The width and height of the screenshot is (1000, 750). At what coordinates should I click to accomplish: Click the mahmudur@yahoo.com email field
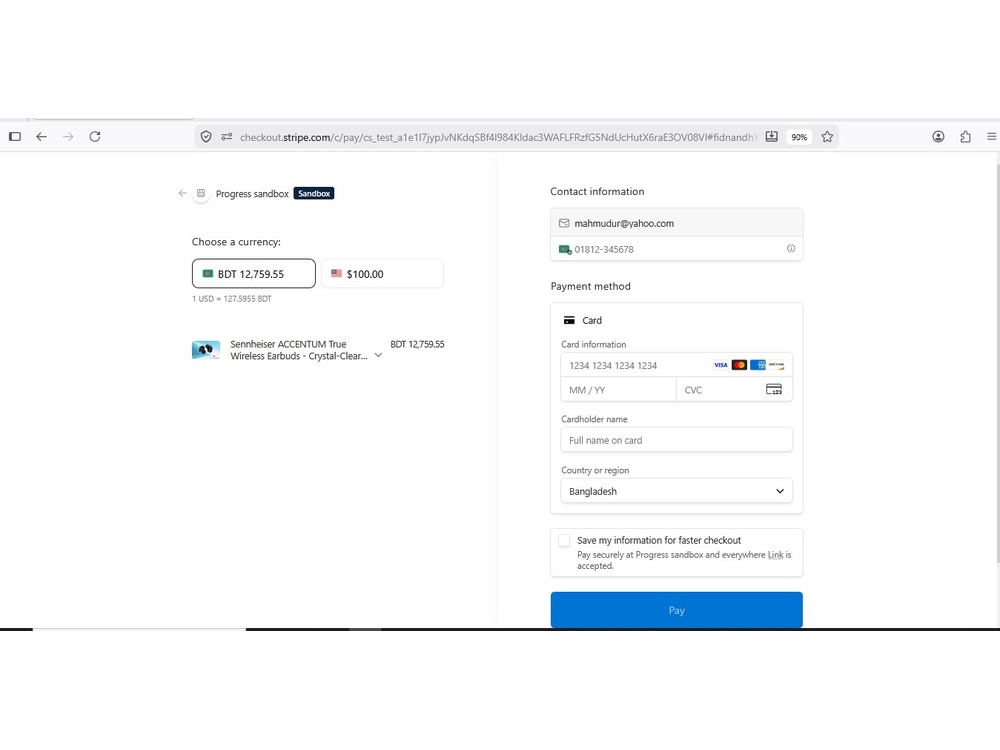click(x=677, y=223)
